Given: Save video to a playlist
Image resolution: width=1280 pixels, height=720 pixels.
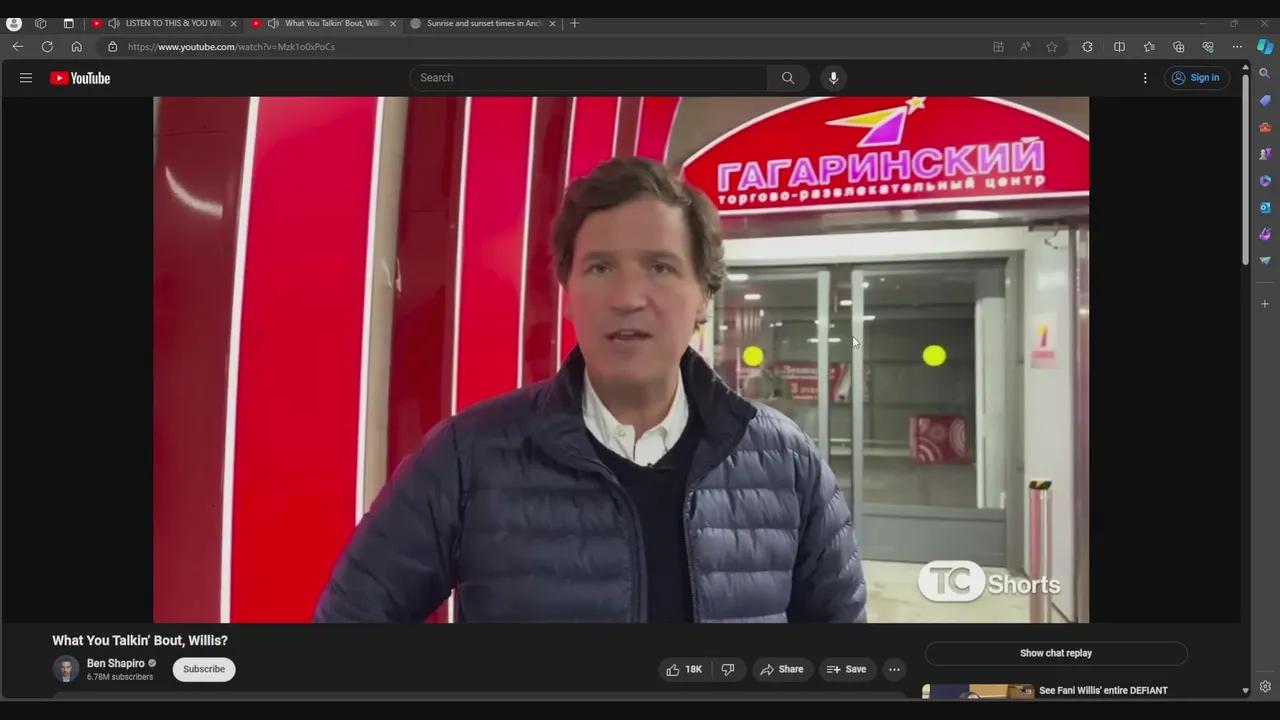Looking at the screenshot, I should [846, 669].
